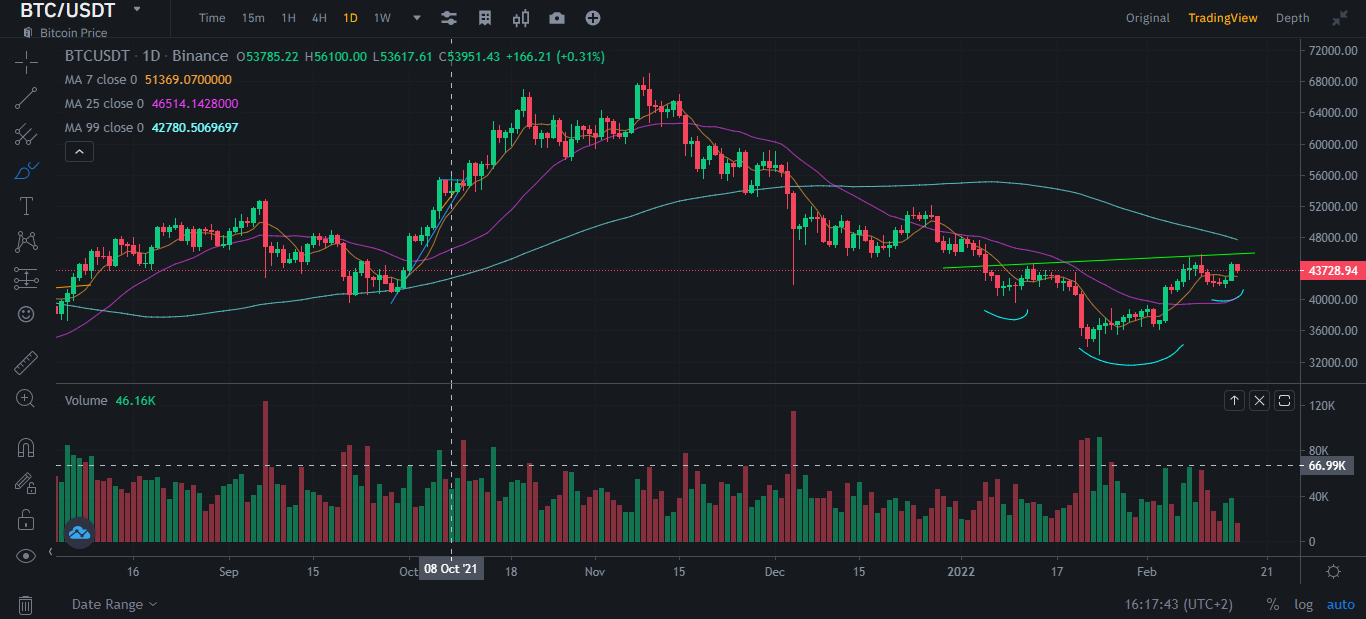
Task: Select the Volume indicator legend
Action: pyautogui.click(x=86, y=400)
